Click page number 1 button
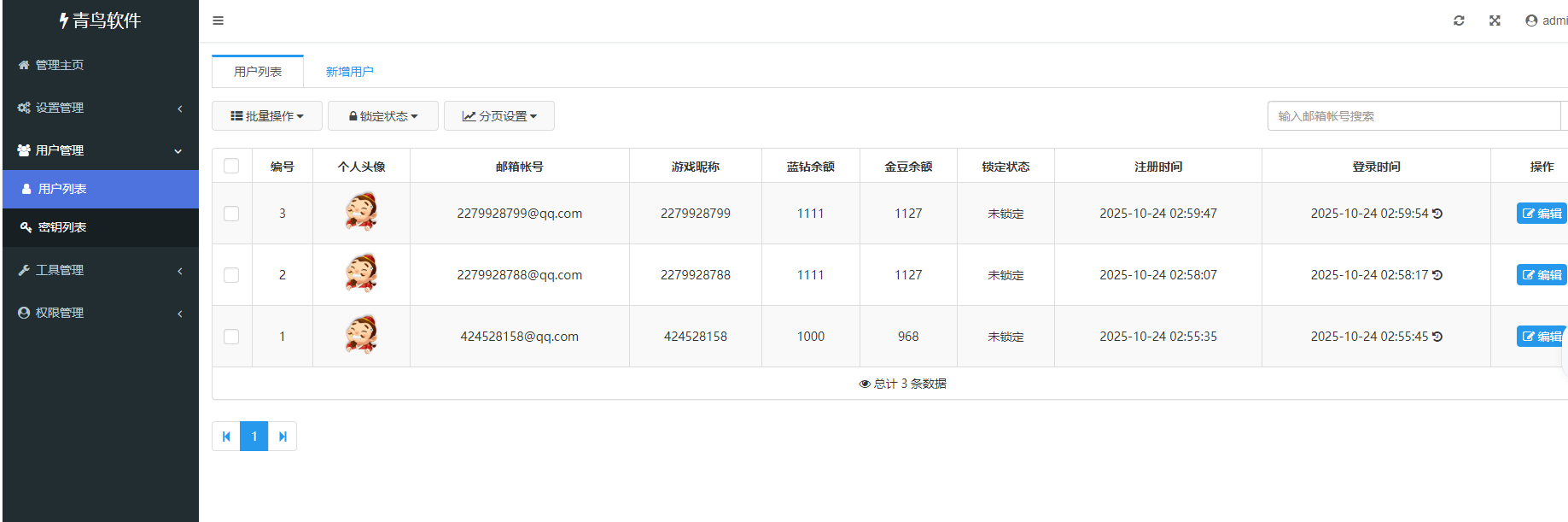The width and height of the screenshot is (1568, 522). (x=254, y=437)
